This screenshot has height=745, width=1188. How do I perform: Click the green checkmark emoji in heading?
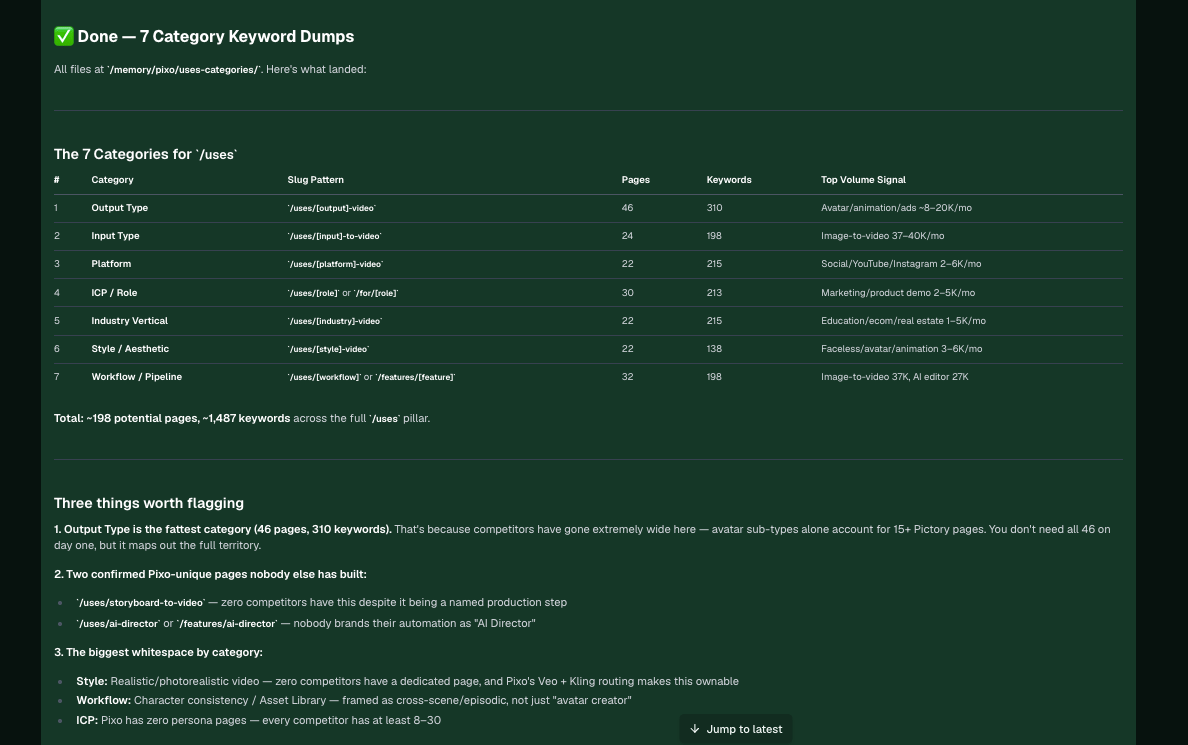pos(64,36)
